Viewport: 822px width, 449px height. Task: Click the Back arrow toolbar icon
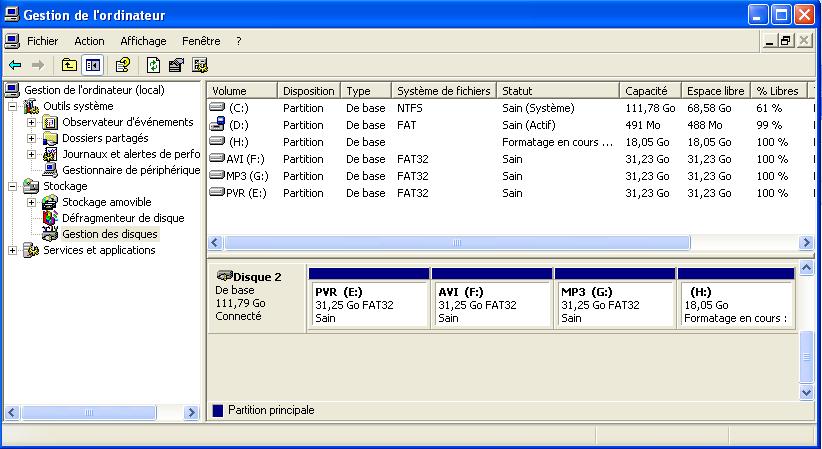pyautogui.click(x=15, y=65)
